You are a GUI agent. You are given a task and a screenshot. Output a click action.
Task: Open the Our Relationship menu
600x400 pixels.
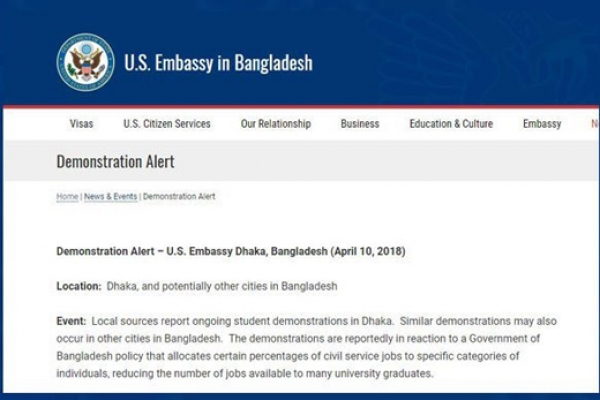pyautogui.click(x=276, y=124)
